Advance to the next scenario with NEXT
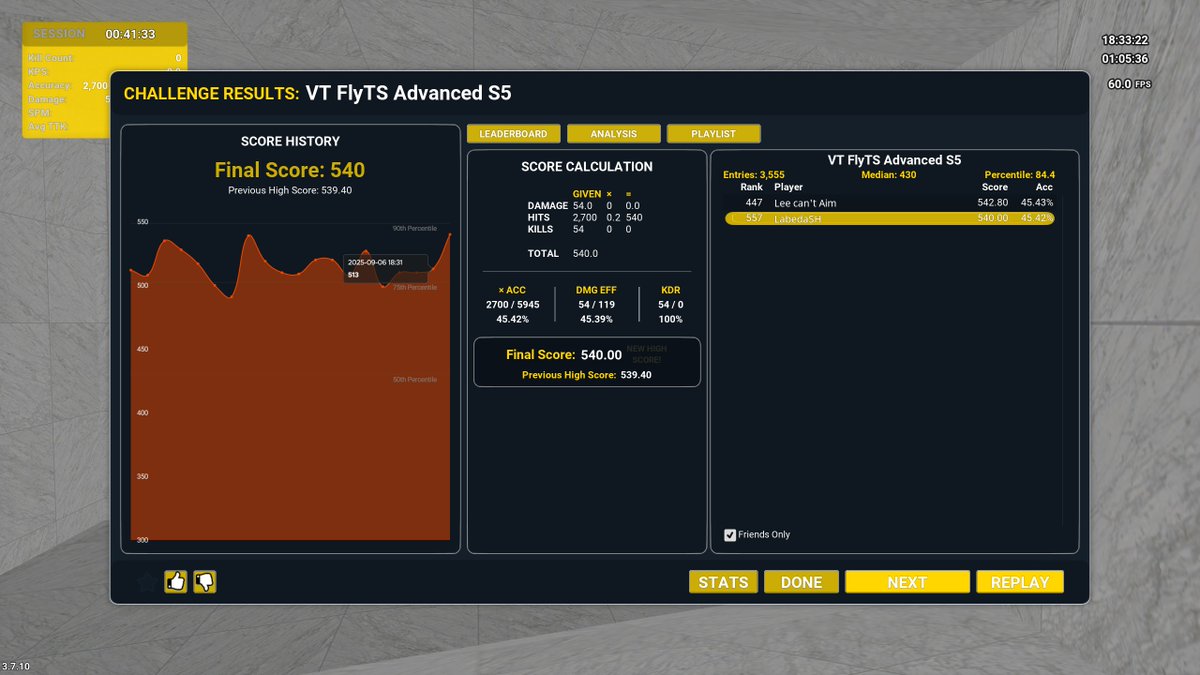The width and height of the screenshot is (1200, 675). click(x=907, y=581)
